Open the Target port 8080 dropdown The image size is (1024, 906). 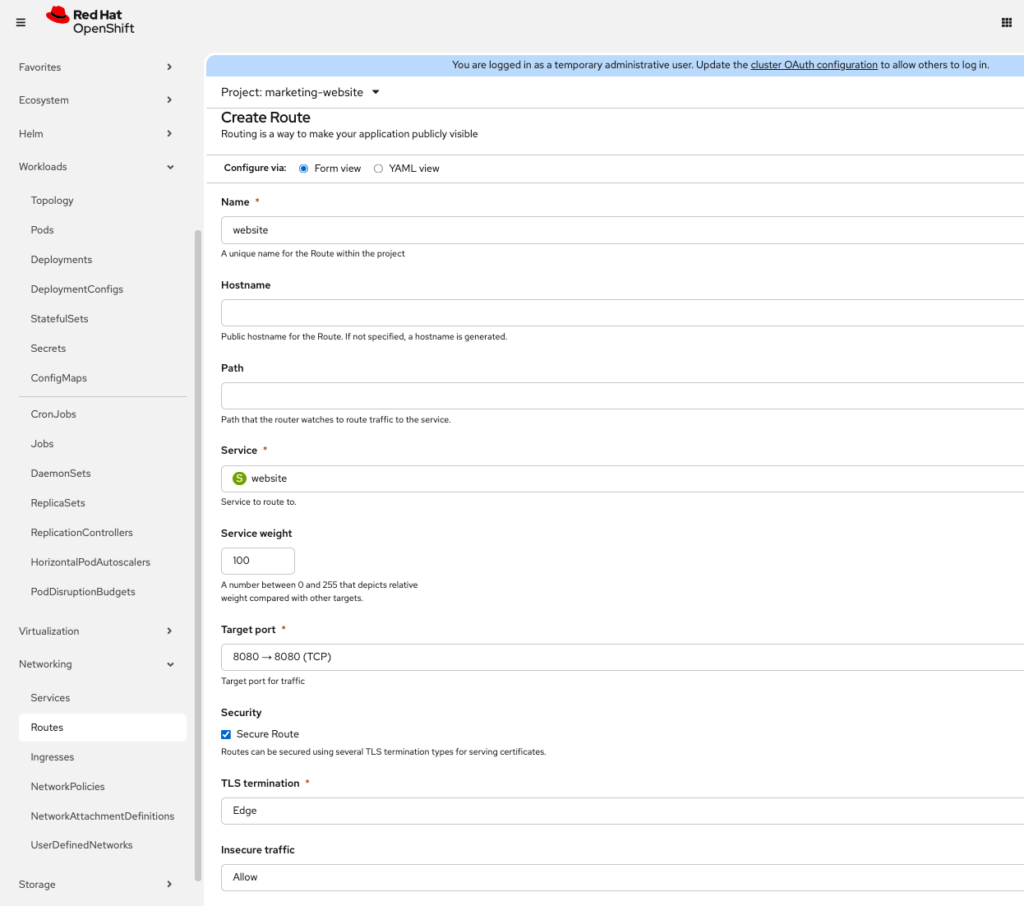click(x=620, y=657)
